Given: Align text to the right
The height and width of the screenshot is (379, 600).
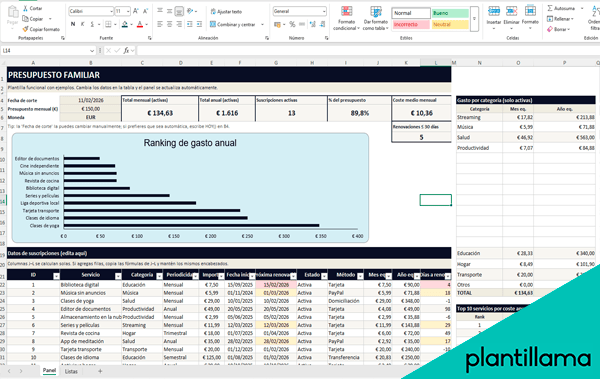Looking at the screenshot, I should pyautogui.click(x=179, y=24).
